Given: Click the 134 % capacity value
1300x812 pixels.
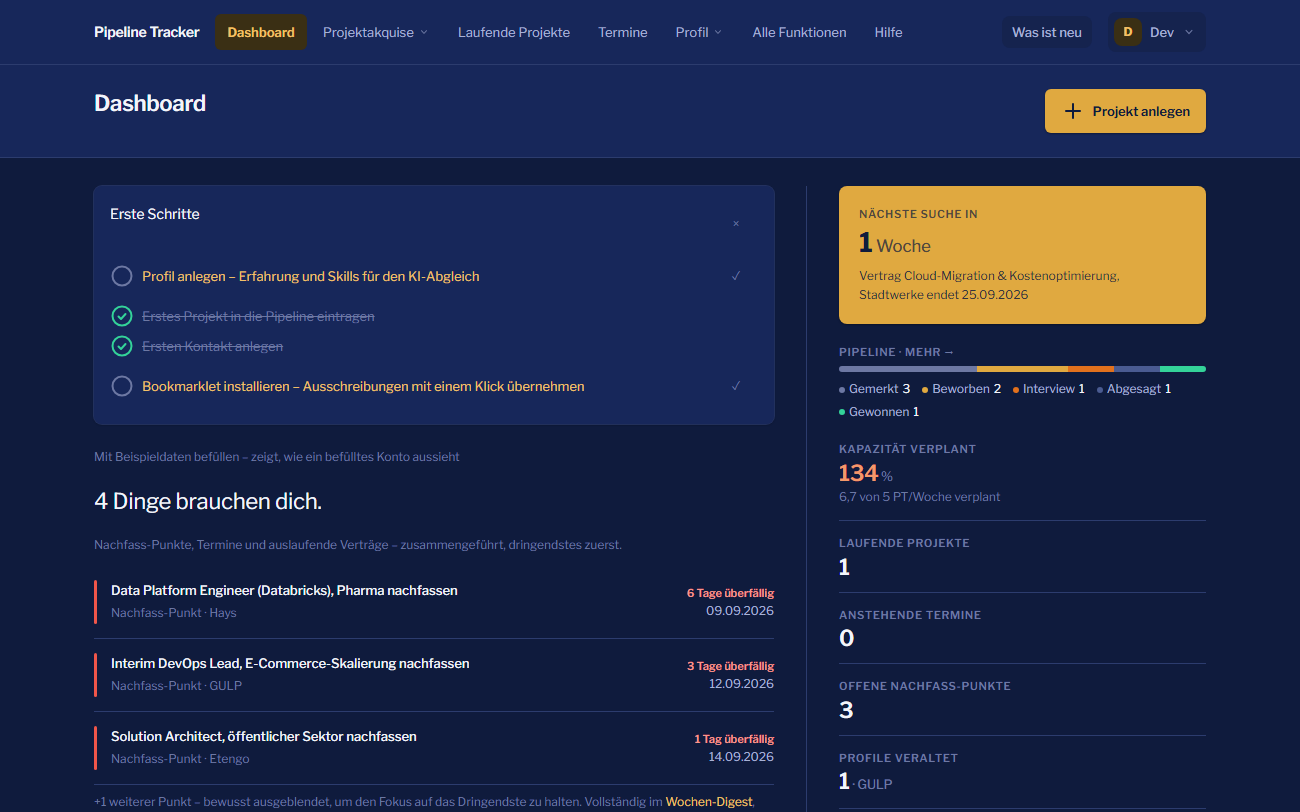Looking at the screenshot, I should (x=866, y=473).
